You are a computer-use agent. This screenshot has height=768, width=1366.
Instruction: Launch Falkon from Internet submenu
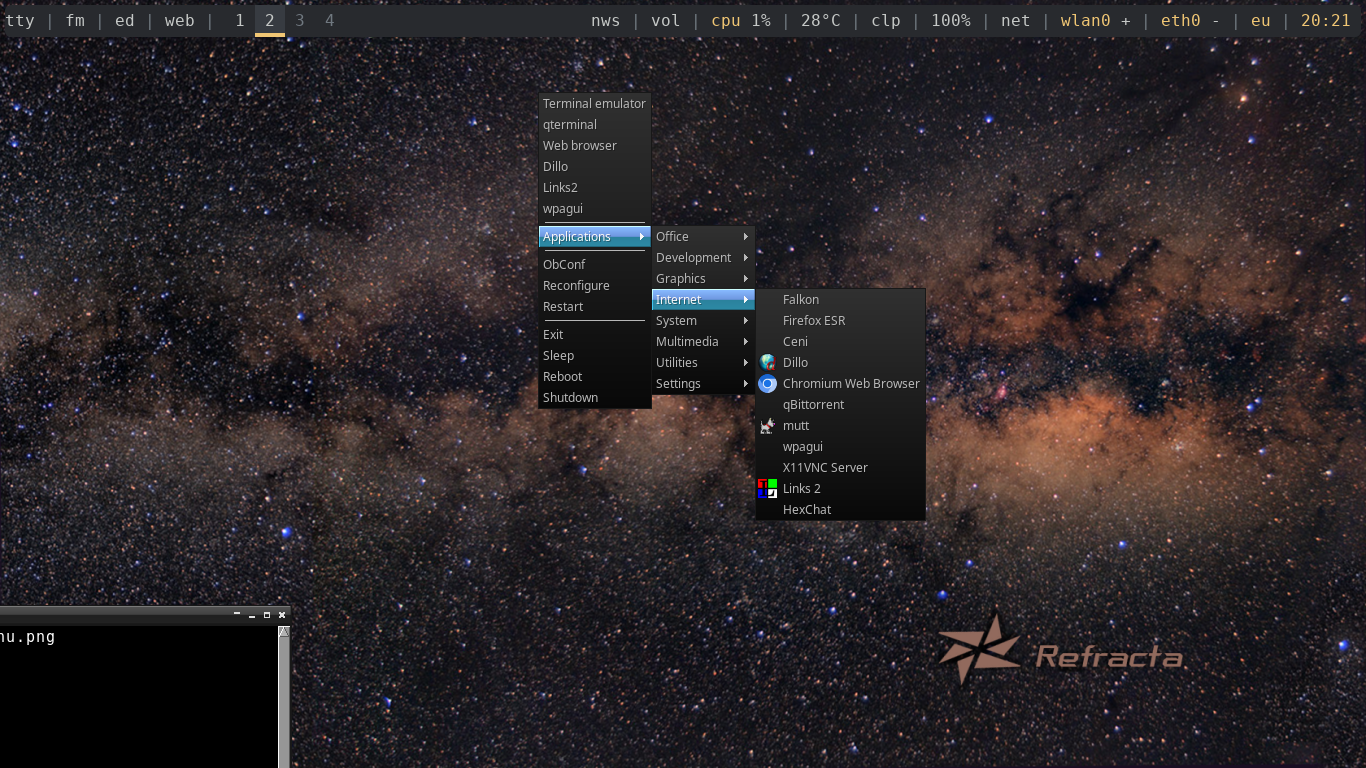(x=840, y=299)
